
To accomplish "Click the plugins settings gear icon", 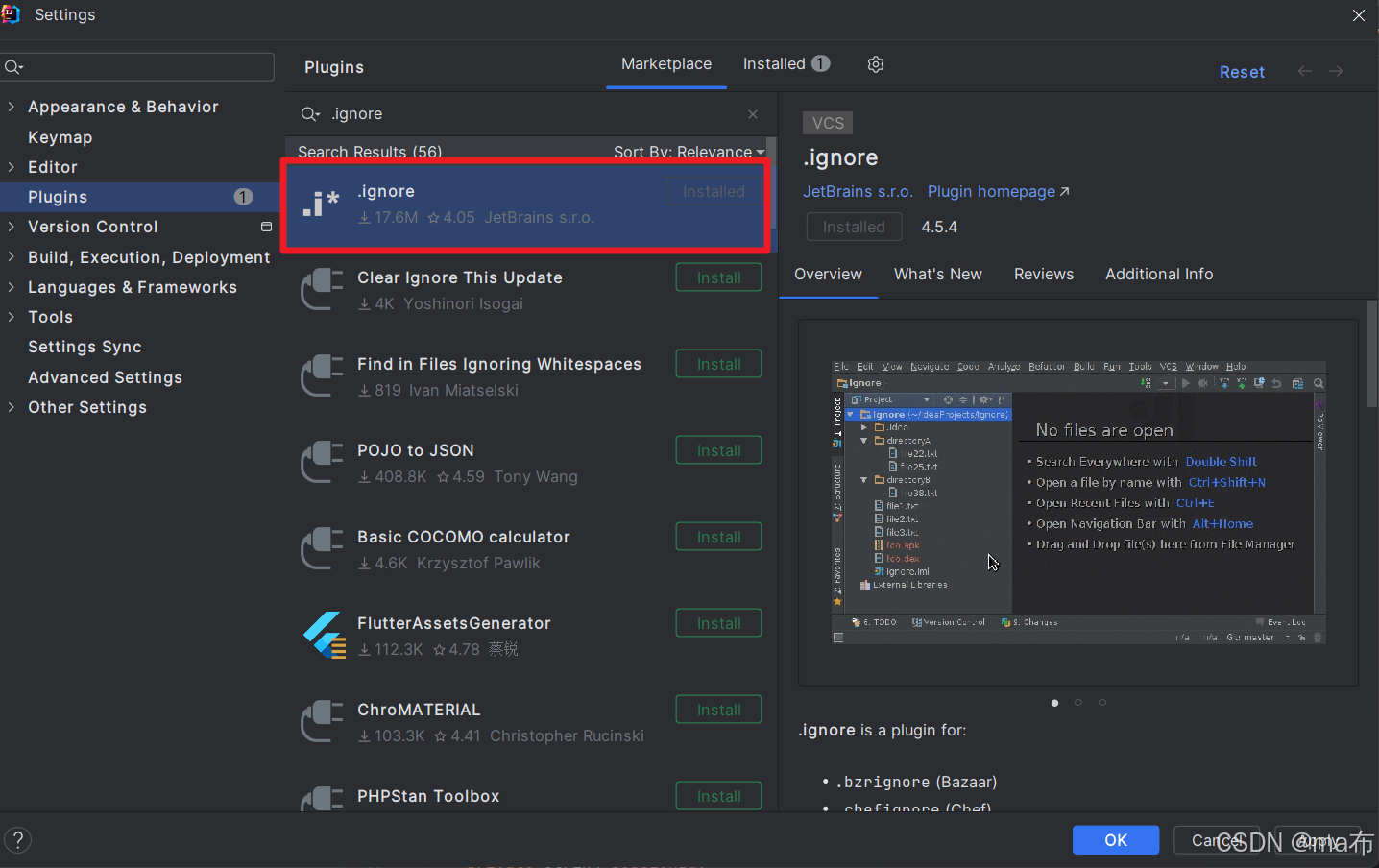I will click(x=875, y=64).
